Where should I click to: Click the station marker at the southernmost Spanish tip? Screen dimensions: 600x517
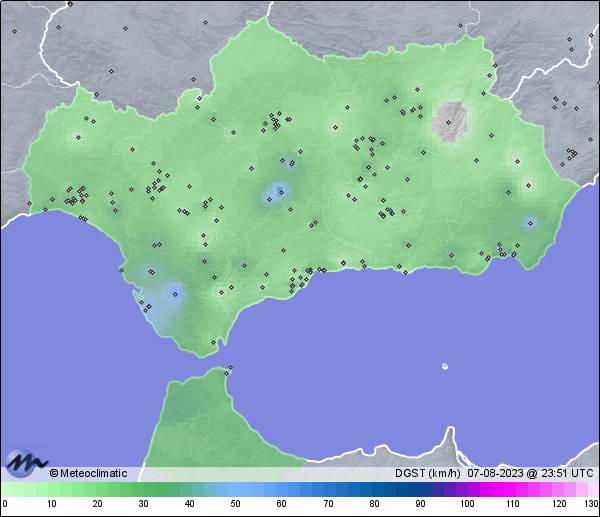point(214,342)
